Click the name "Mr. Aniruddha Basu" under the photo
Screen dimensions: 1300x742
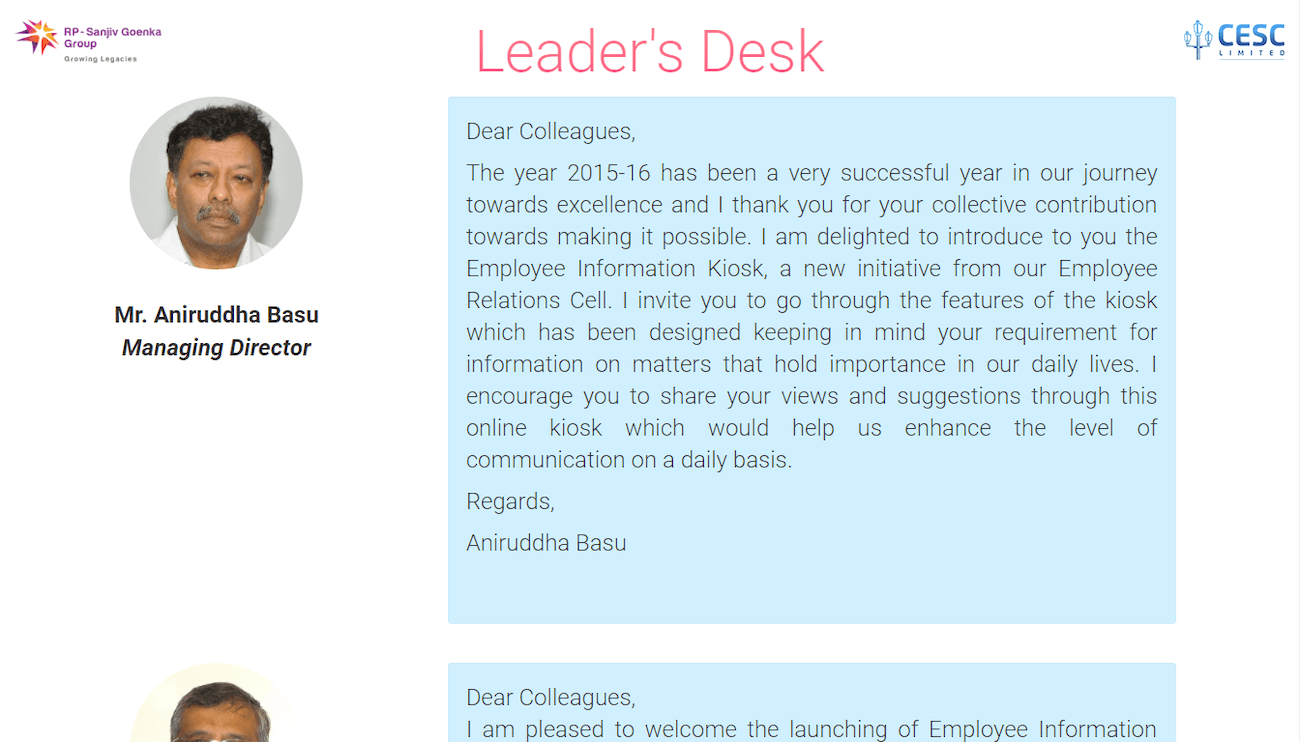(216, 315)
